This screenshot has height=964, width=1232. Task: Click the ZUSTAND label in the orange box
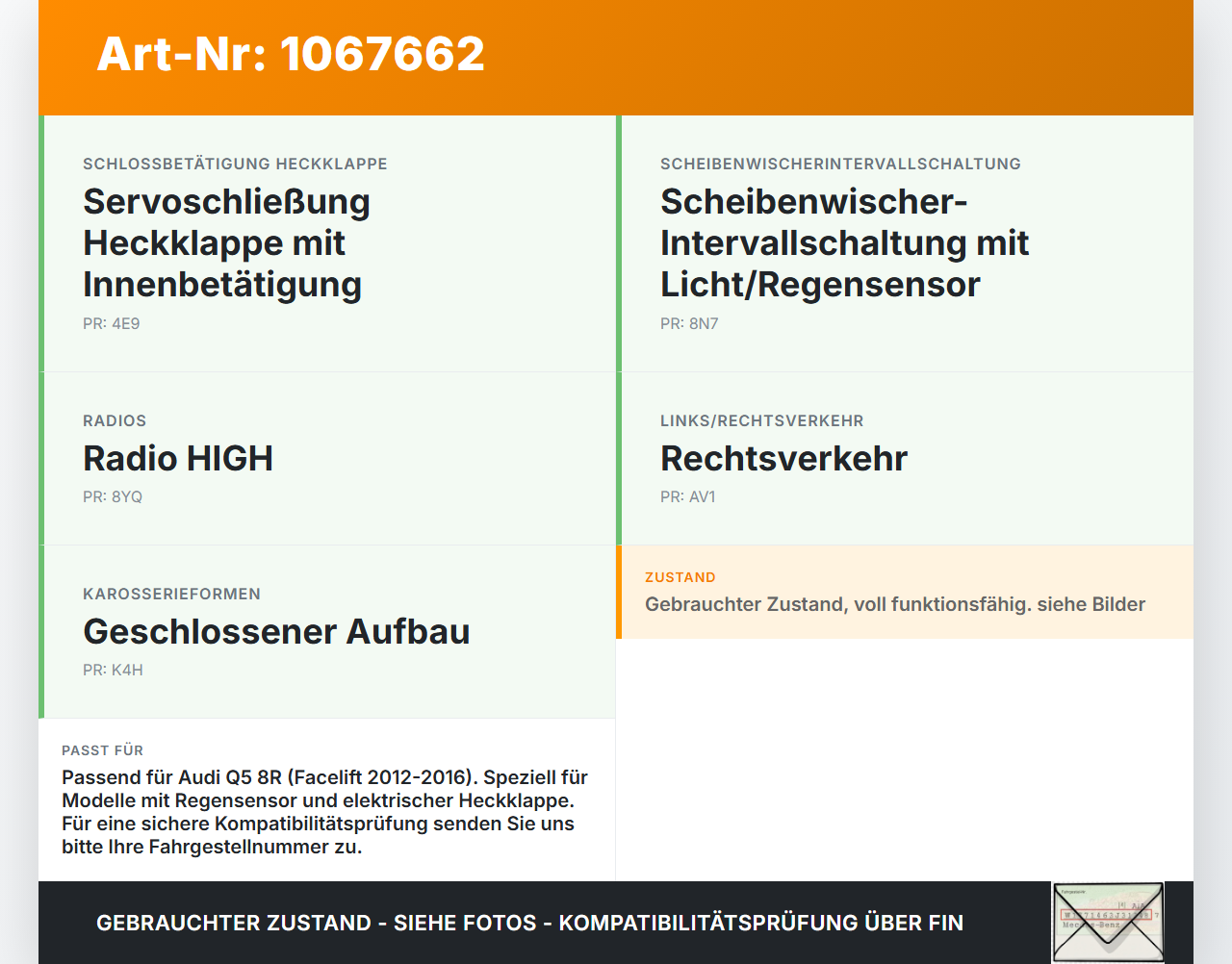680,577
